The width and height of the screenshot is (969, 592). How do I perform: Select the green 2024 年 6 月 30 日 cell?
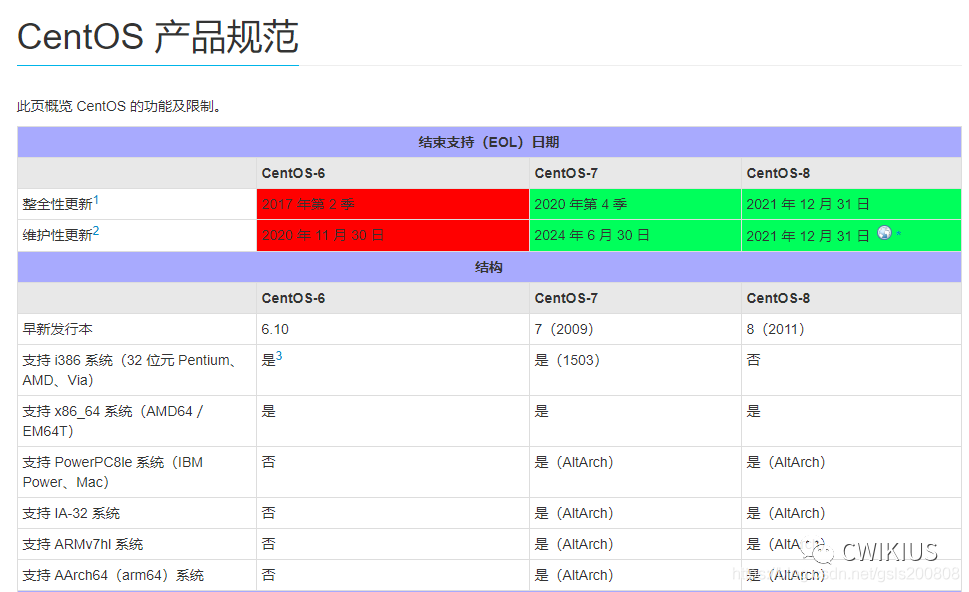[633, 235]
